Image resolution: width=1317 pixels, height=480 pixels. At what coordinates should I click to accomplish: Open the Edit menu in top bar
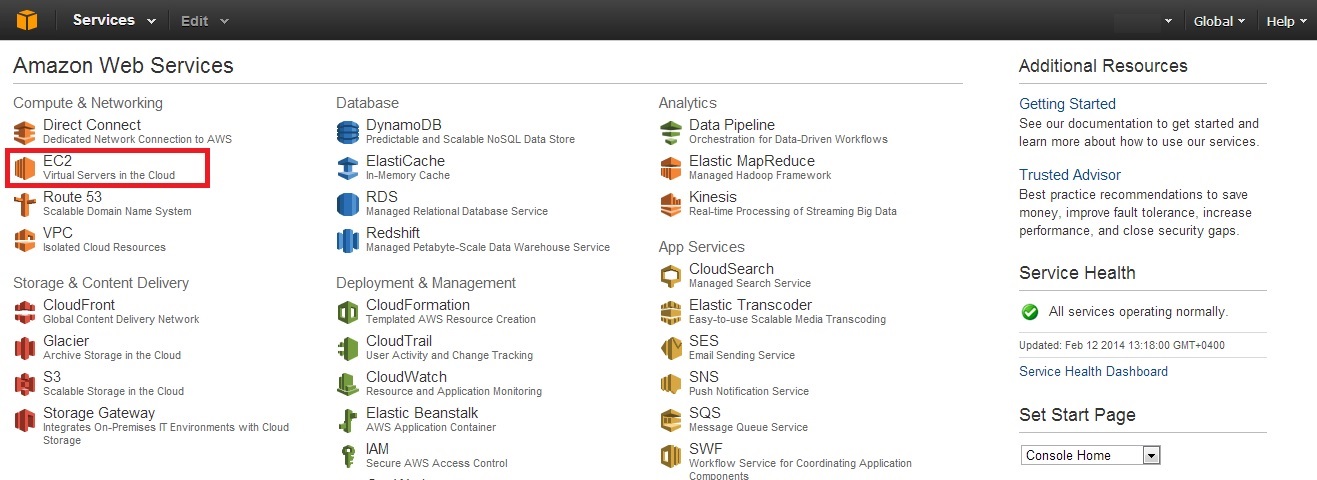[x=205, y=21]
